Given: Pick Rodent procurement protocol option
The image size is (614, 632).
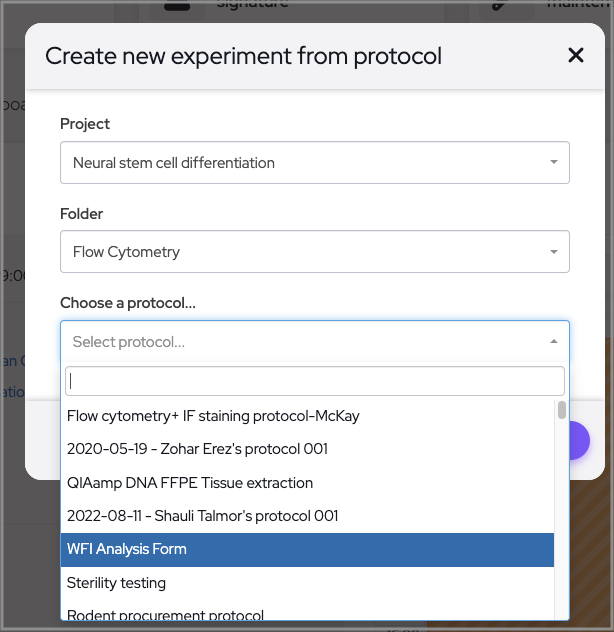Looking at the screenshot, I should click(x=165, y=615).
